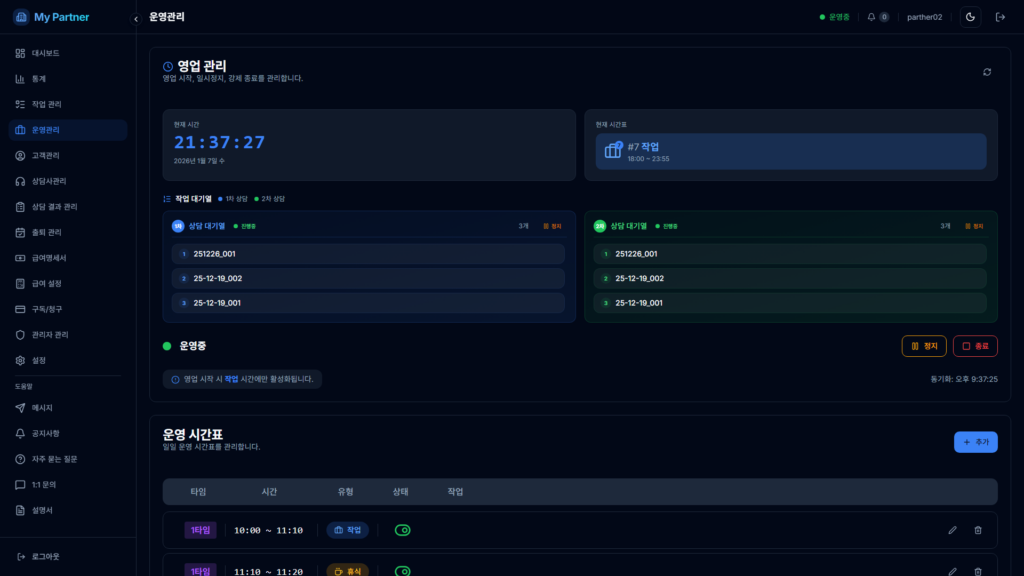Go to 대시보드 in the sidebar
Screen dimensions: 1024x576
click(x=45, y=53)
